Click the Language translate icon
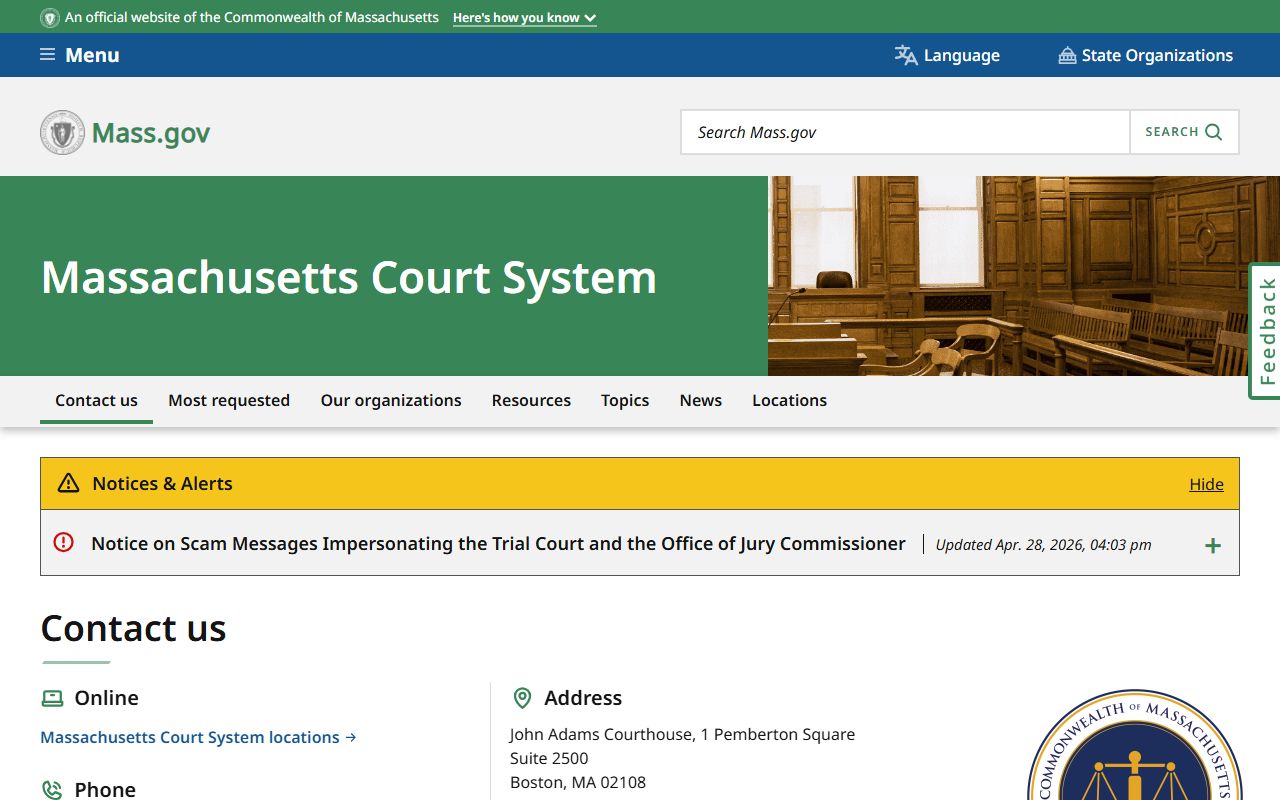 point(906,55)
